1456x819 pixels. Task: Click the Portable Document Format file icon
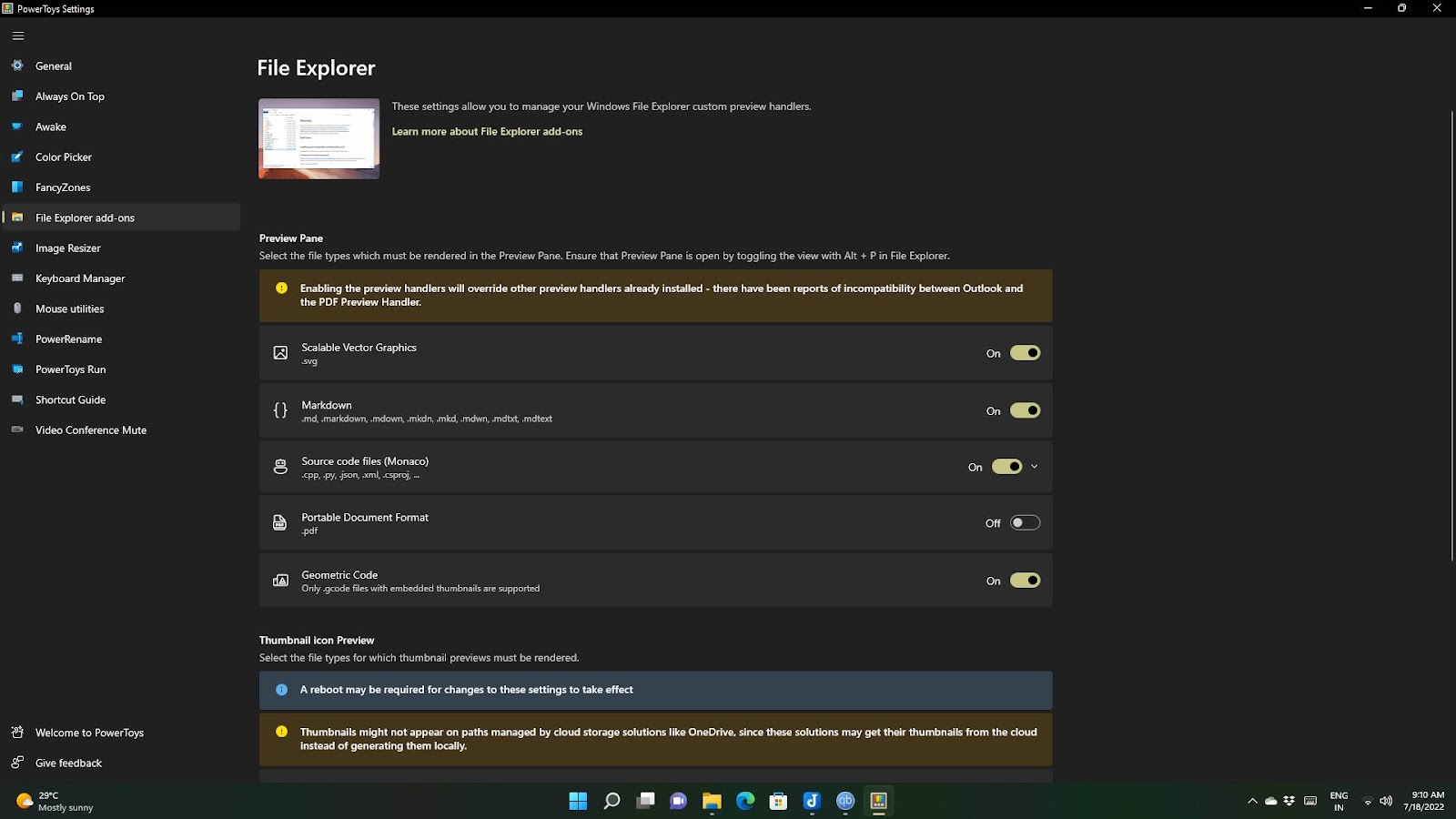point(280,523)
